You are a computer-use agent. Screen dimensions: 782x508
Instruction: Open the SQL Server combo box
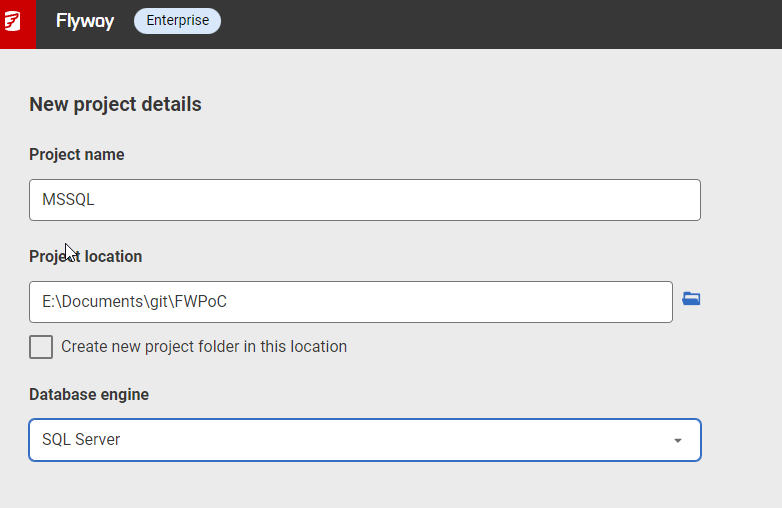[x=364, y=440]
